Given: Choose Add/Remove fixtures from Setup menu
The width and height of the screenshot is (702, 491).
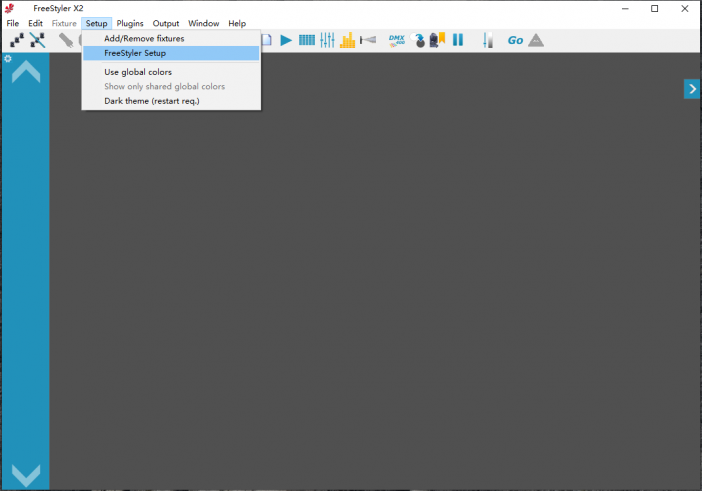Looking at the screenshot, I should 144,38.
